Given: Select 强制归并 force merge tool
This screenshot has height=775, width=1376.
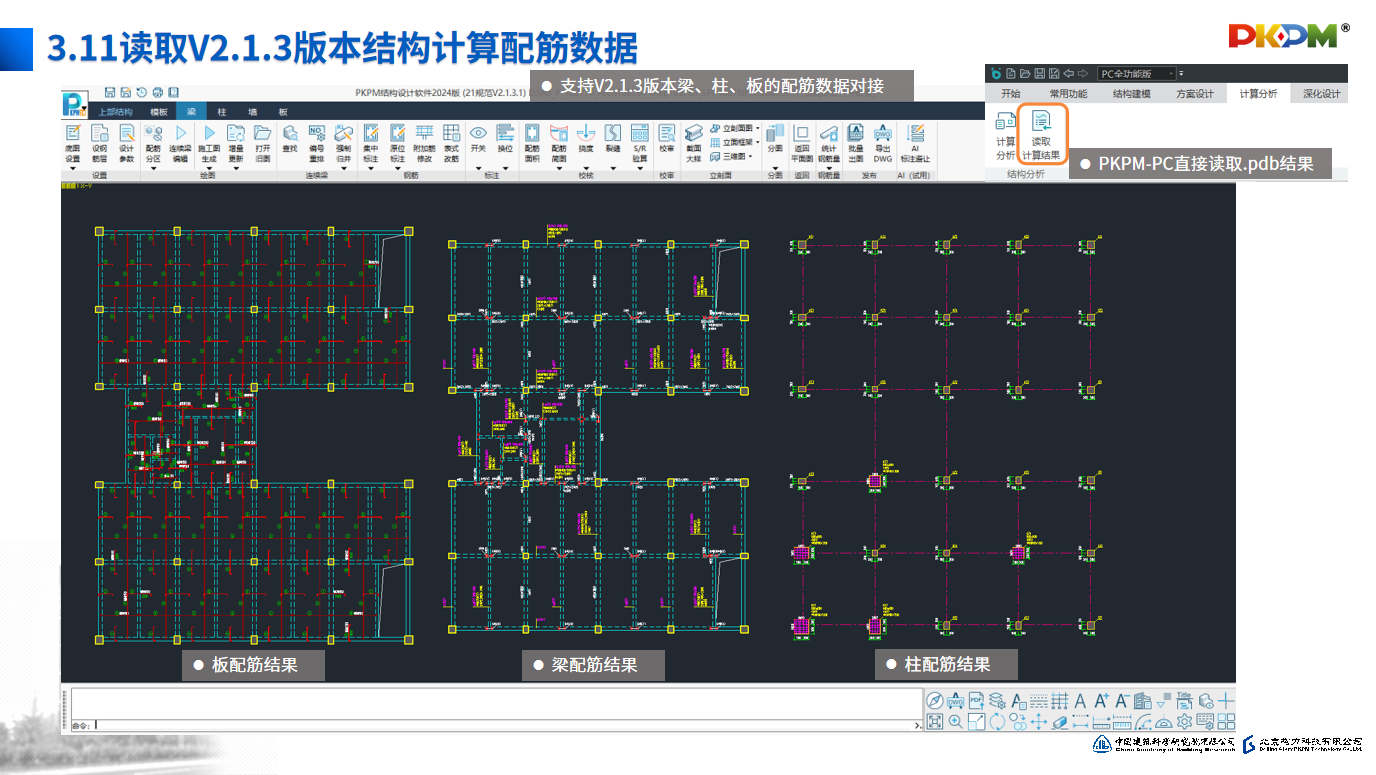Looking at the screenshot, I should coord(344,143).
